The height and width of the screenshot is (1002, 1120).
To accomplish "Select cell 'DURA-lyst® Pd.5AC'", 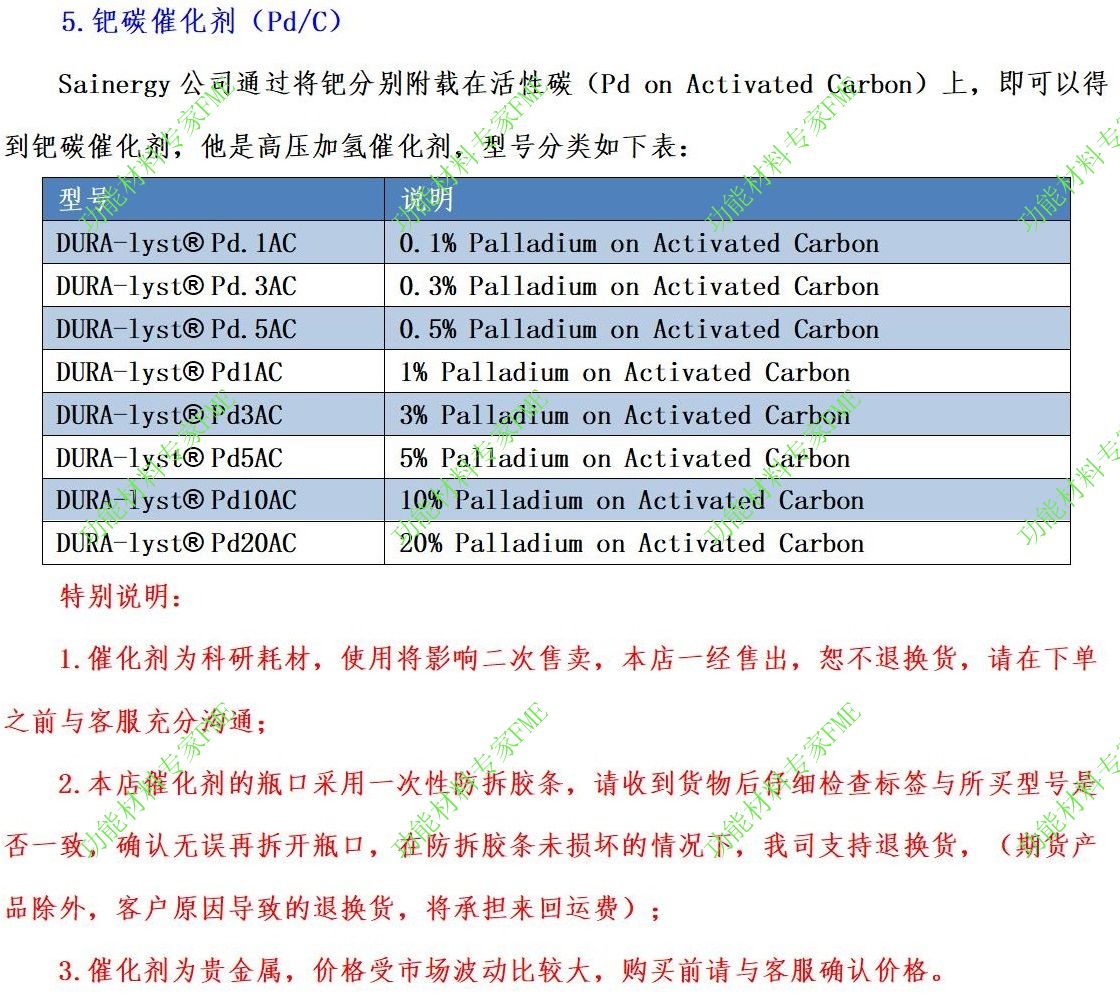I will [x=214, y=329].
